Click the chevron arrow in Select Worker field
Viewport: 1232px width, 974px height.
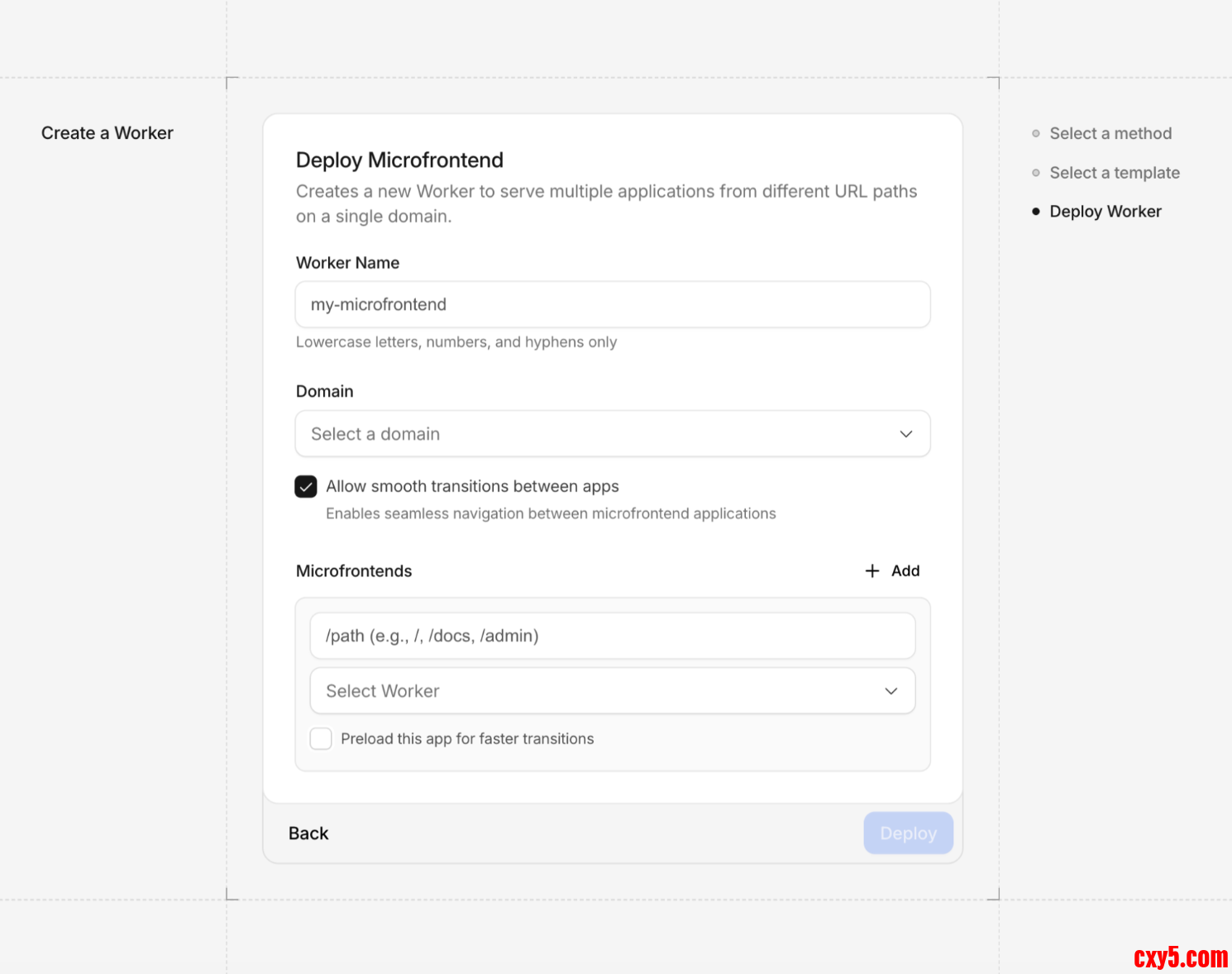pyautogui.click(x=891, y=691)
